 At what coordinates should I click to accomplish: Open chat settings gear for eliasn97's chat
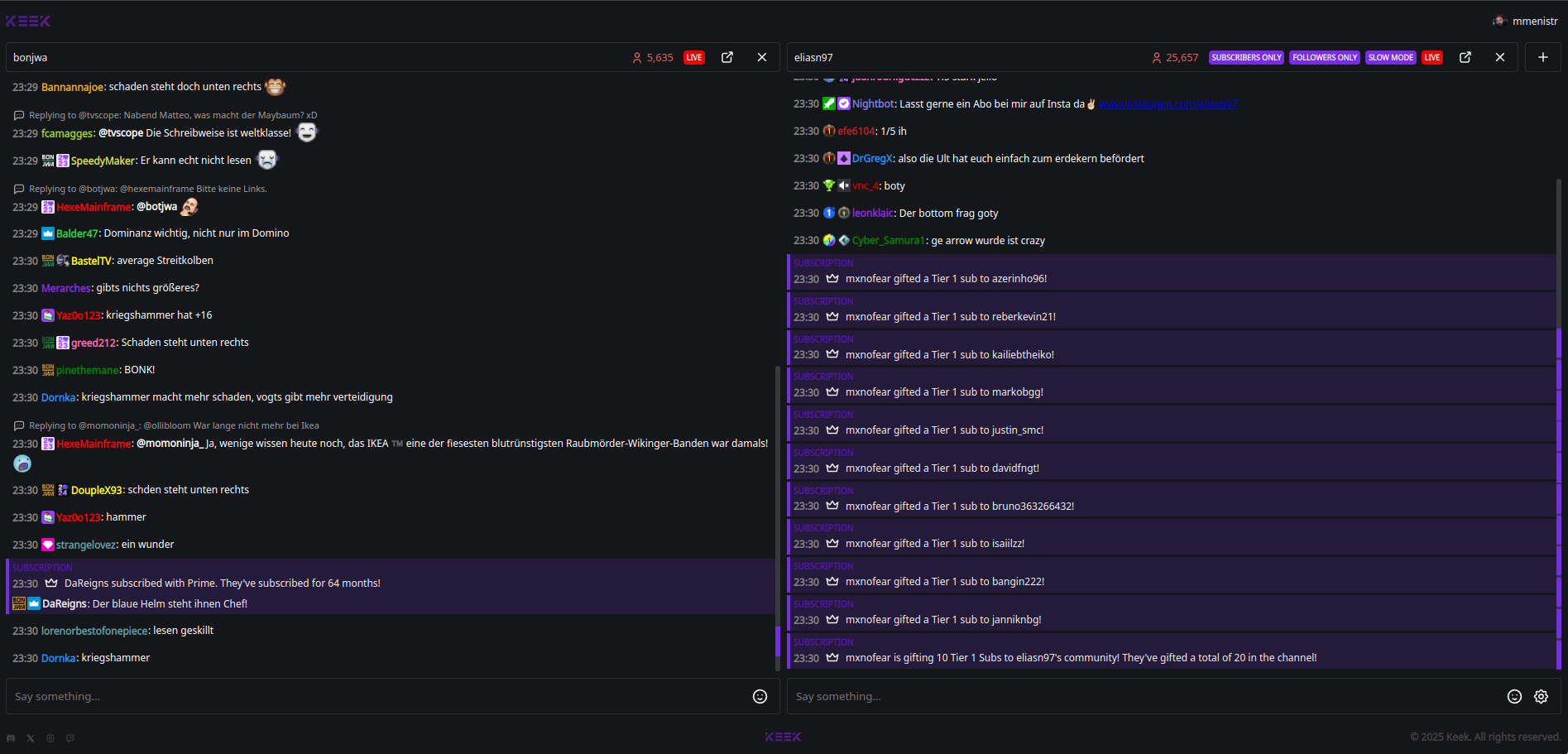click(1541, 696)
